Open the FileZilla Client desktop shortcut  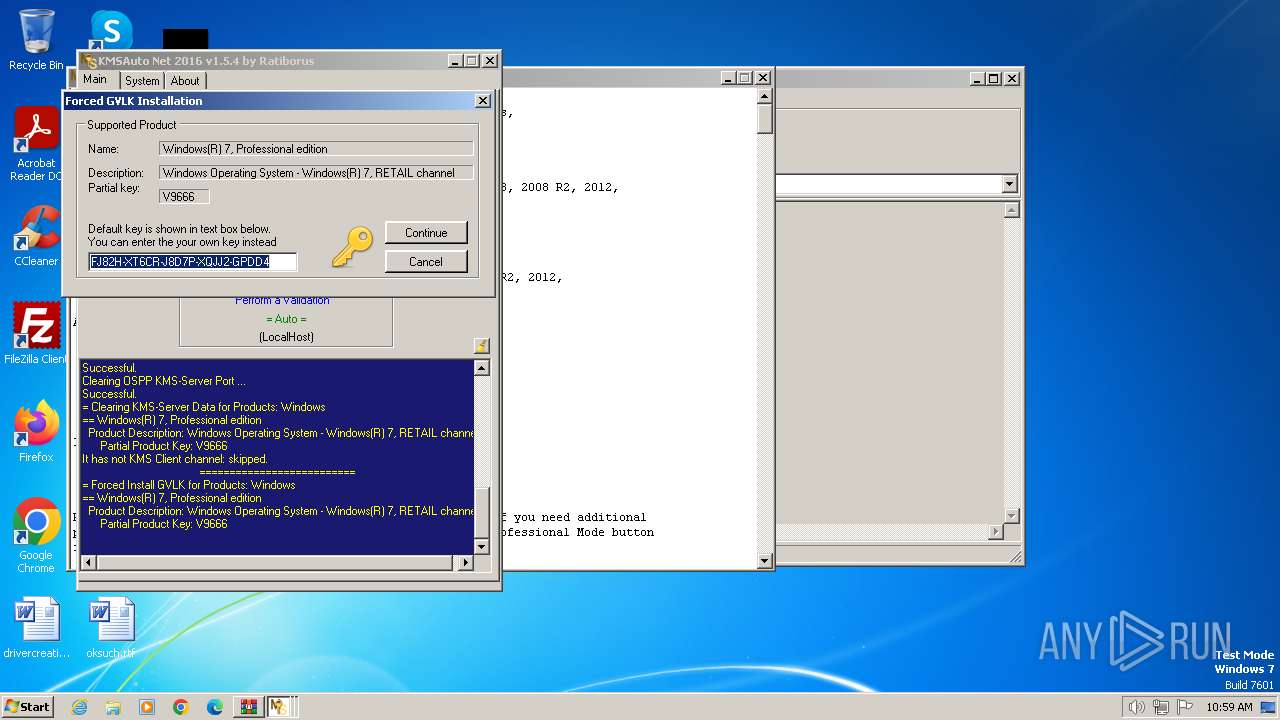(36, 333)
